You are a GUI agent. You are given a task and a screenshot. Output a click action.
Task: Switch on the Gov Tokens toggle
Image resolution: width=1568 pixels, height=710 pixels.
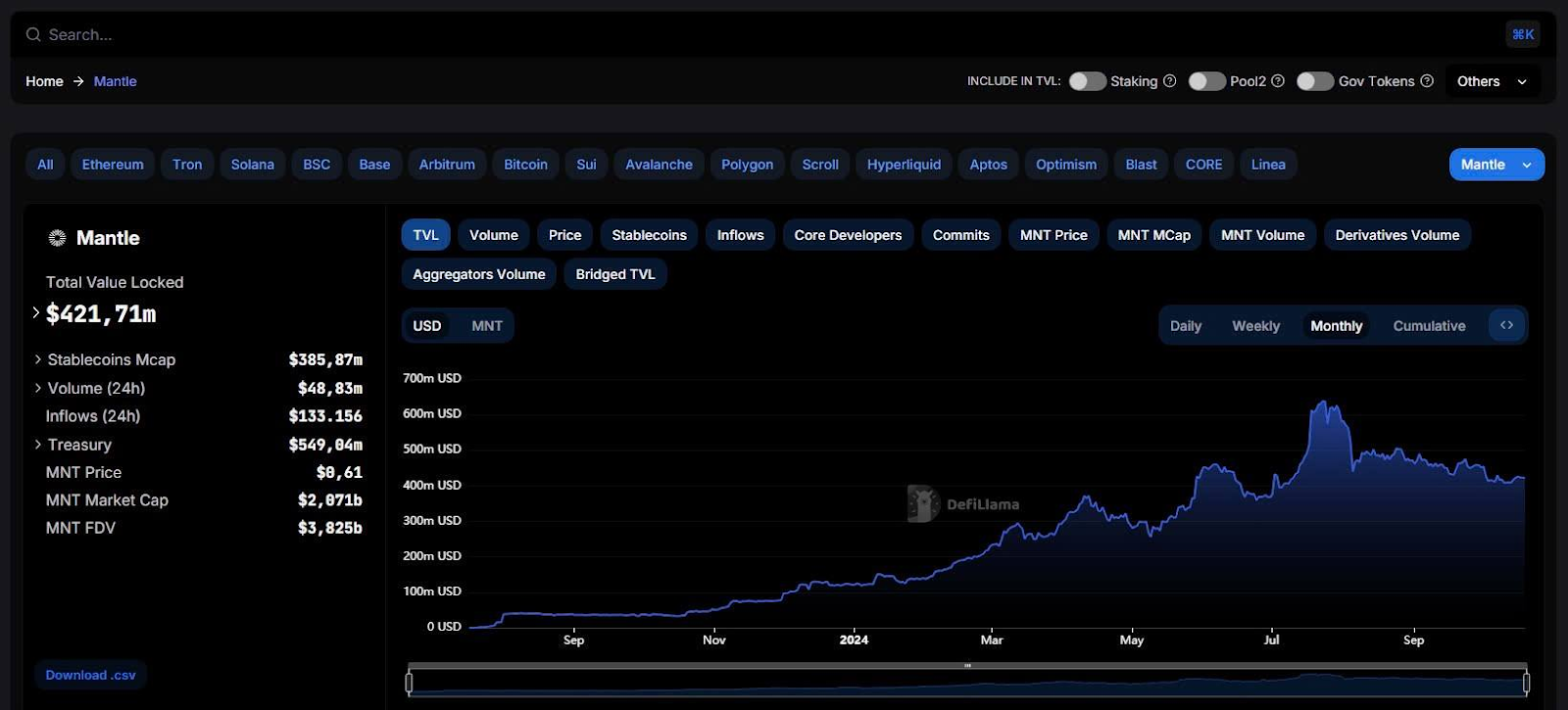pos(1315,81)
